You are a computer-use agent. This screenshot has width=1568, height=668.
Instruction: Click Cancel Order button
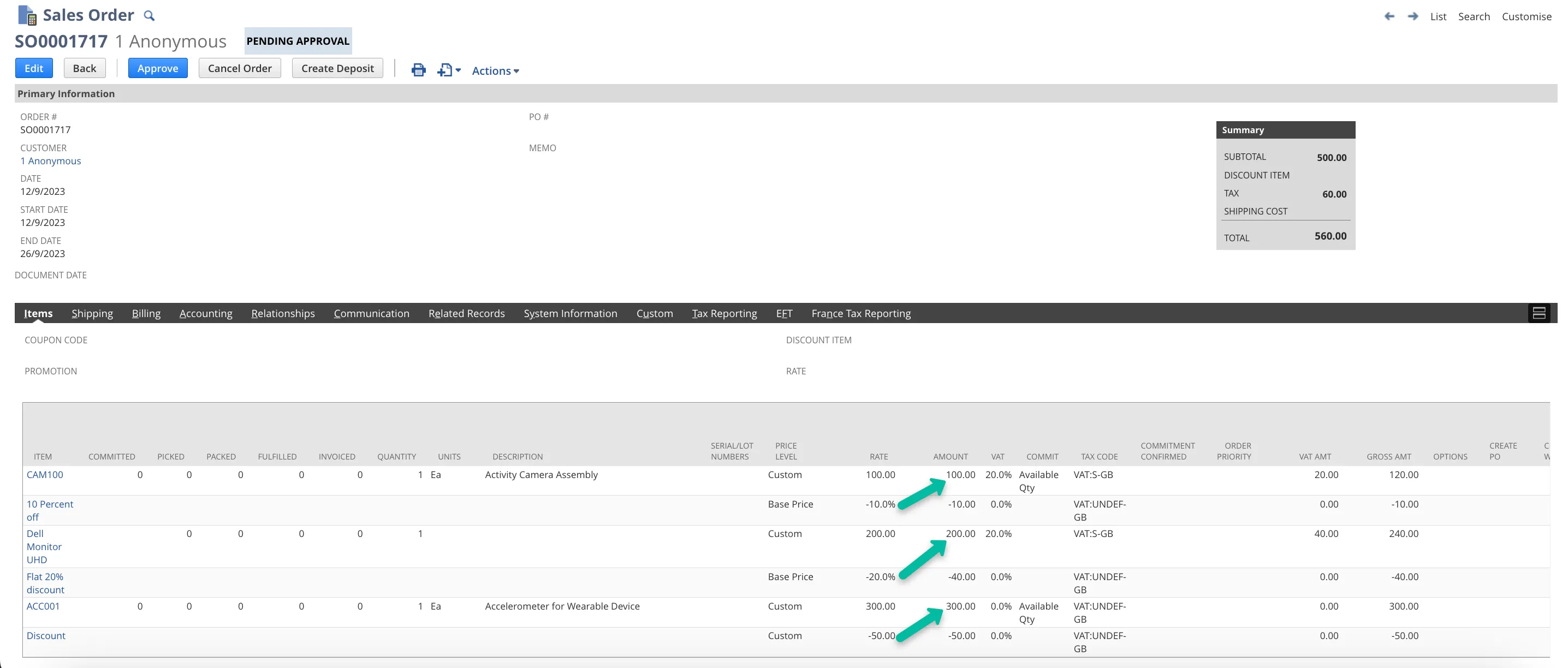tap(240, 68)
